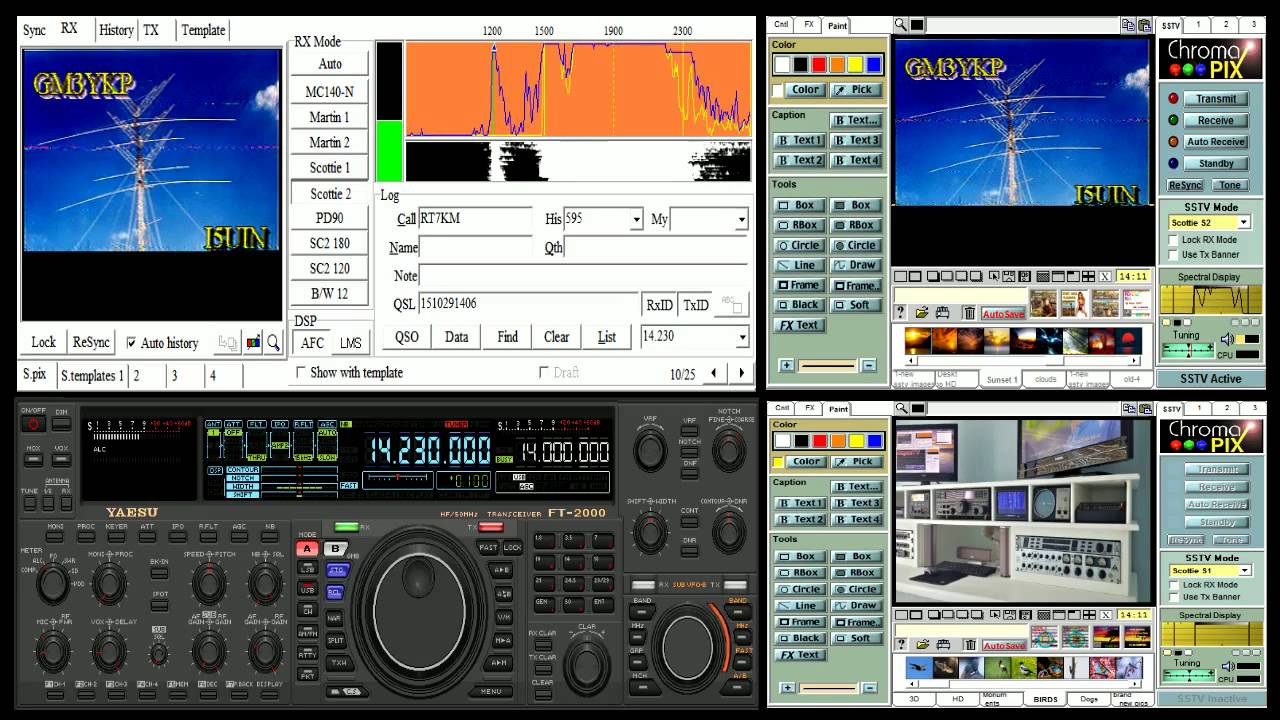Screen dimensions: 1280x720
Task: Toggle the LMS button in MMSSTV DSP group
Action: (x=350, y=342)
